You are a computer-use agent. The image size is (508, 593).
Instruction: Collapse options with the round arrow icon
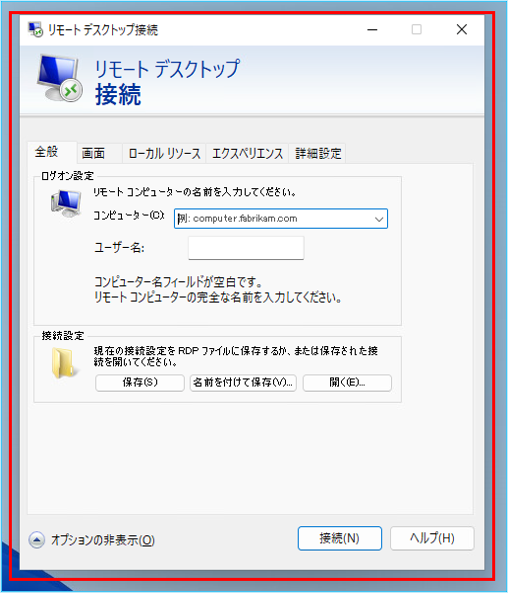pos(37,540)
